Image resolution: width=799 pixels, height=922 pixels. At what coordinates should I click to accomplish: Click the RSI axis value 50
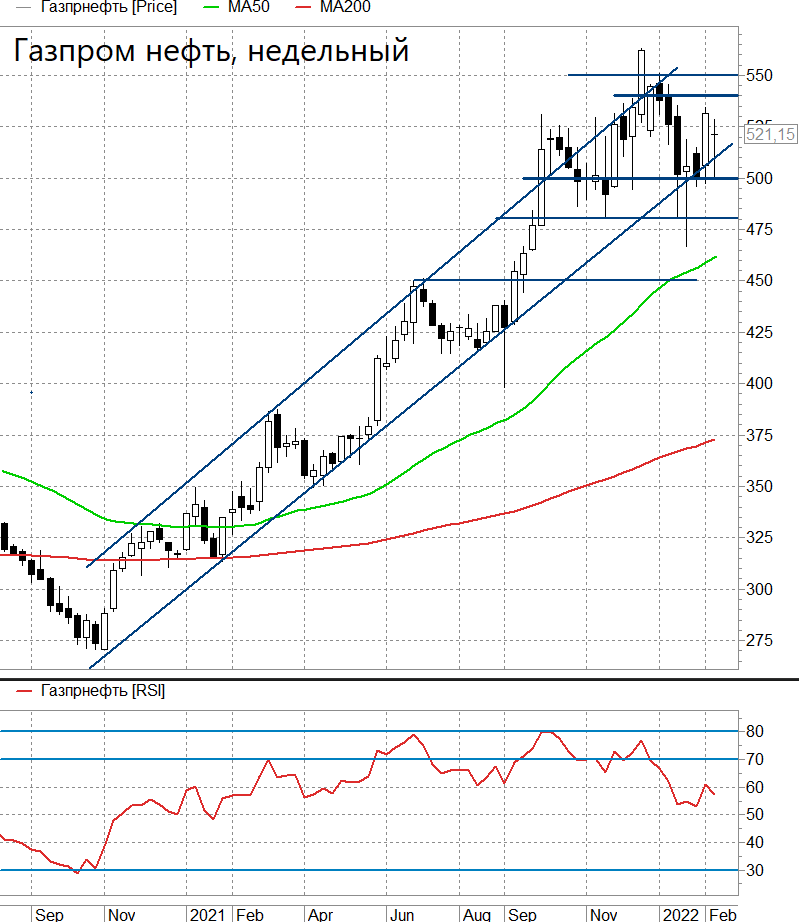click(754, 814)
